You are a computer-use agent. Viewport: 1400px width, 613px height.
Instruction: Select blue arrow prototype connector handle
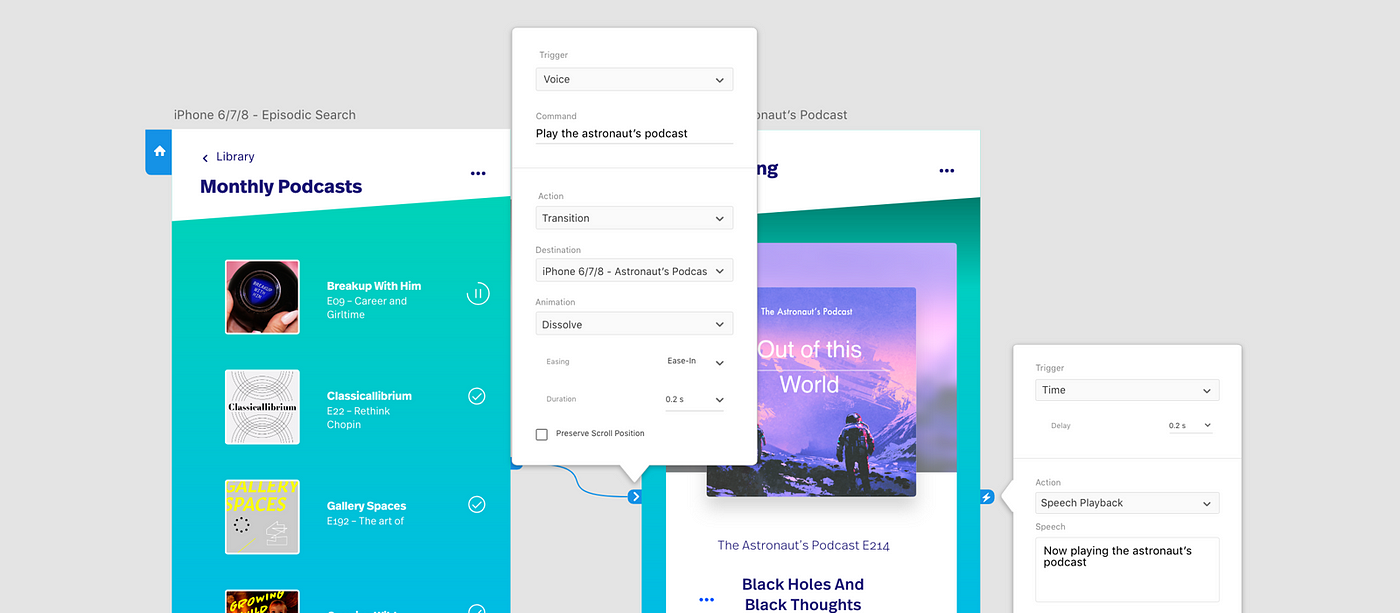tap(634, 496)
